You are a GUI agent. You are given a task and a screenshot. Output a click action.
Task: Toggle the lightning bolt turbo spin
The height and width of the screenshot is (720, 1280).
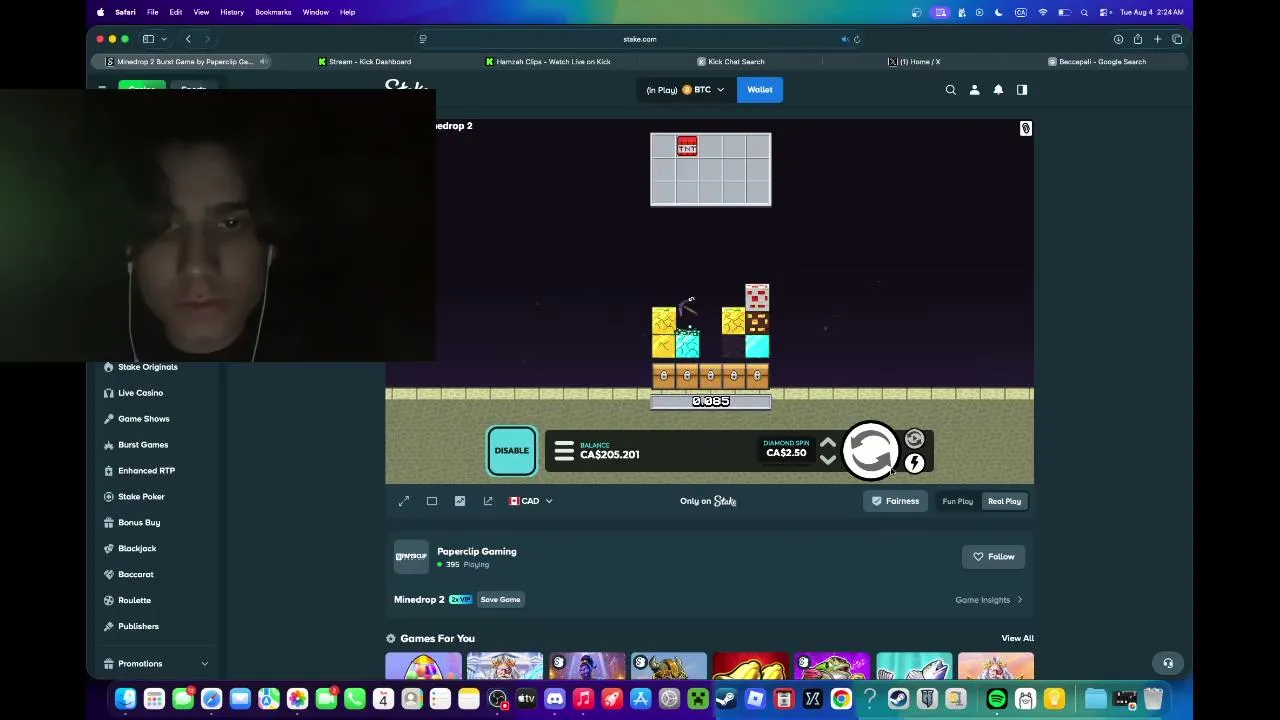(914, 462)
